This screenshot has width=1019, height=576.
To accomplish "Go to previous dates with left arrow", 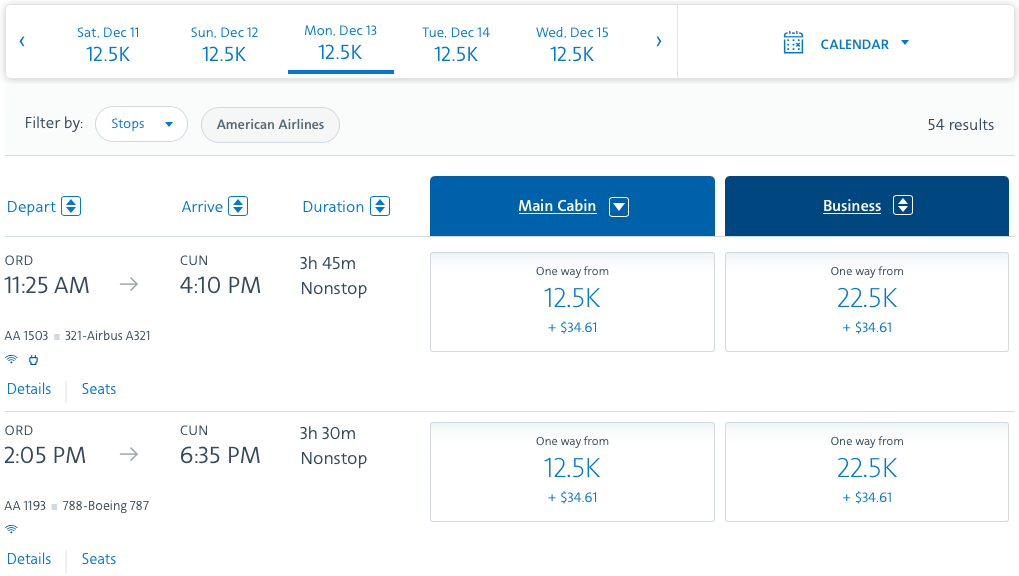I will (22, 42).
